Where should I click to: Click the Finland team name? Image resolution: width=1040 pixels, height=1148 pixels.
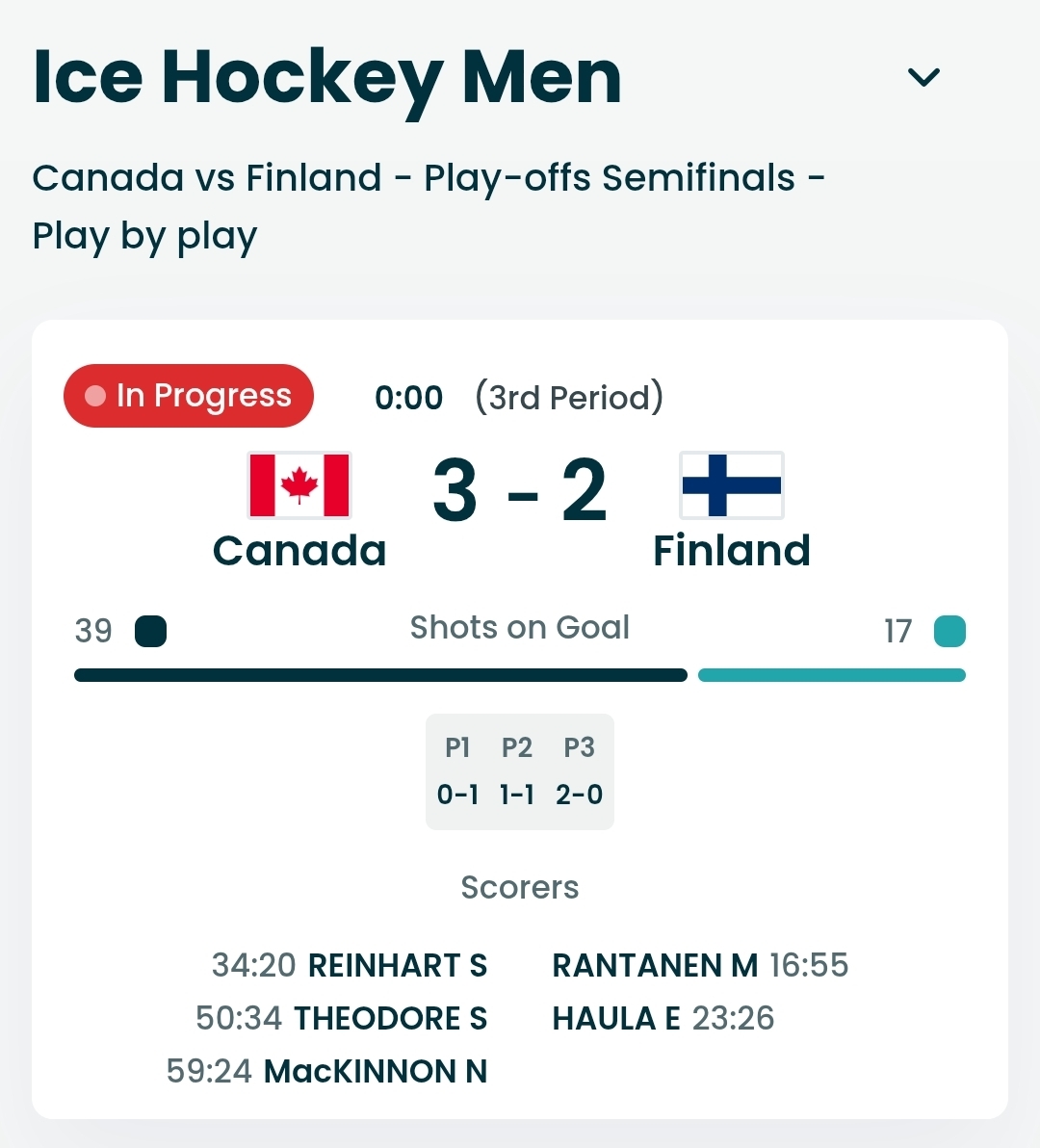click(732, 551)
